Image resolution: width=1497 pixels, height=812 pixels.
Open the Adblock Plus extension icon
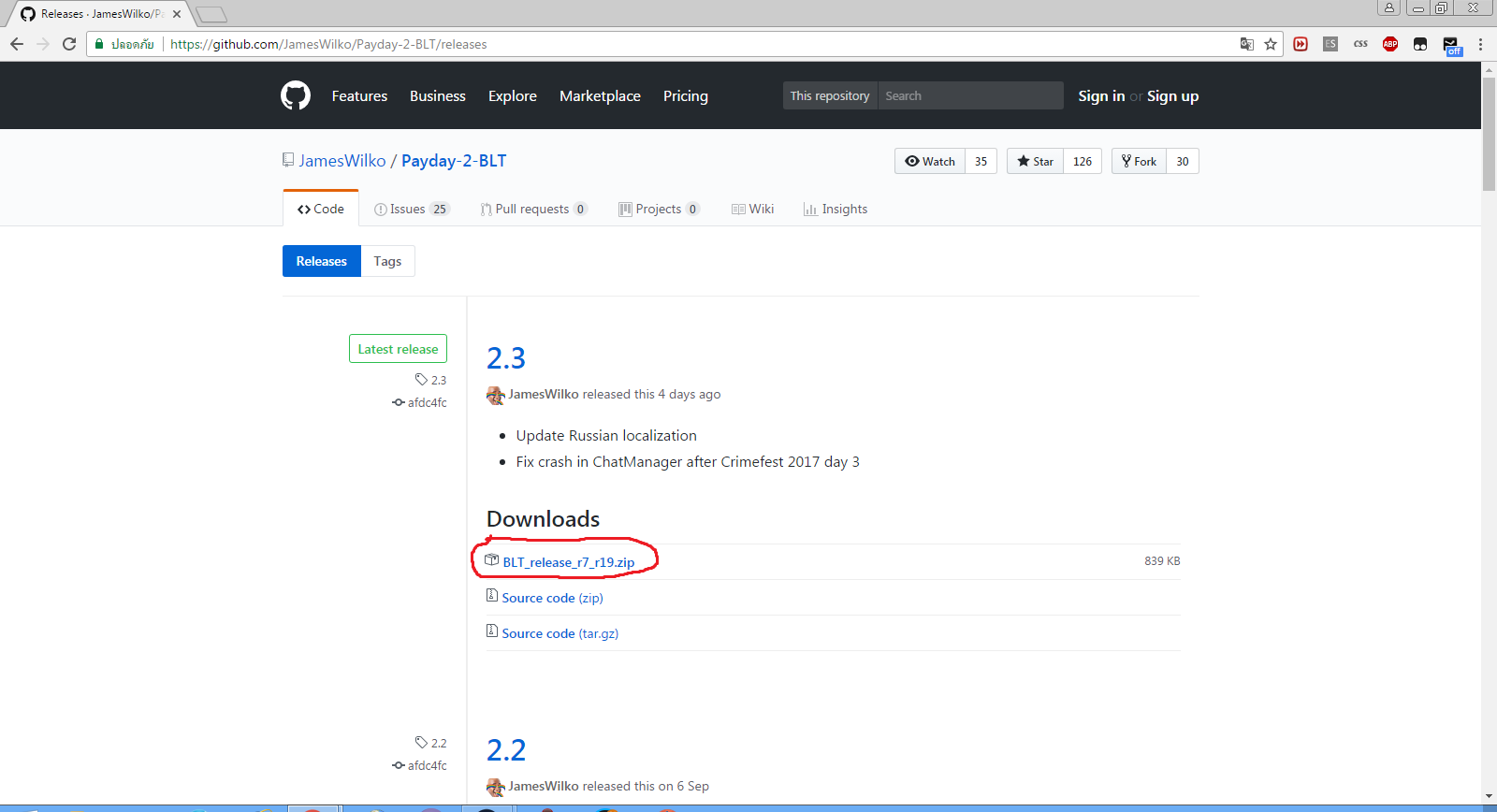pyautogui.click(x=1390, y=44)
